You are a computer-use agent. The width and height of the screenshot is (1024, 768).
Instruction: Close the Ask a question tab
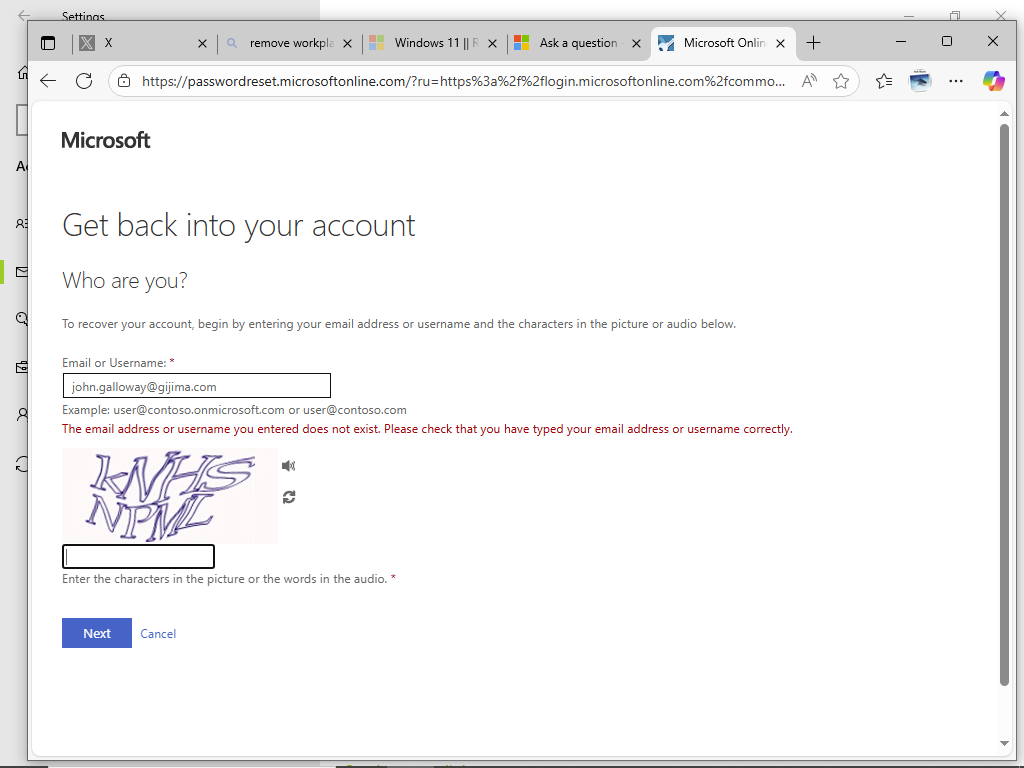coord(636,44)
